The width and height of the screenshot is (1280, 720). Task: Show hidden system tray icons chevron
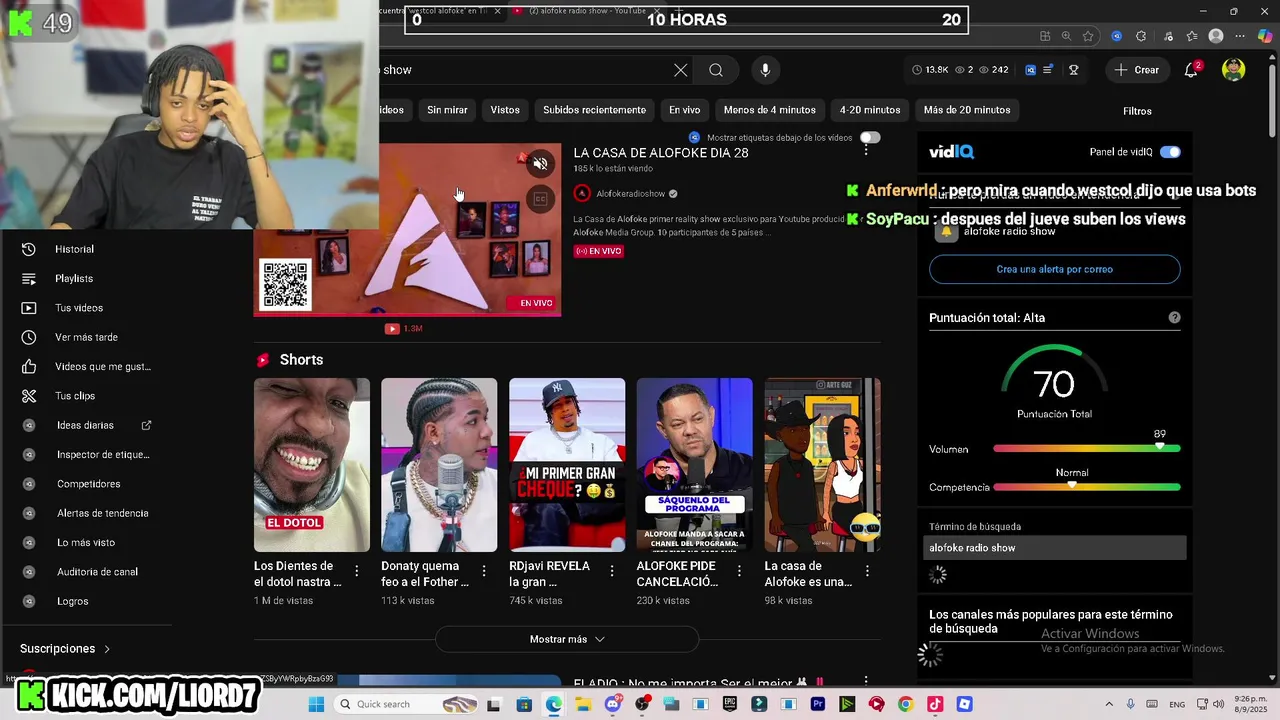(1111, 704)
